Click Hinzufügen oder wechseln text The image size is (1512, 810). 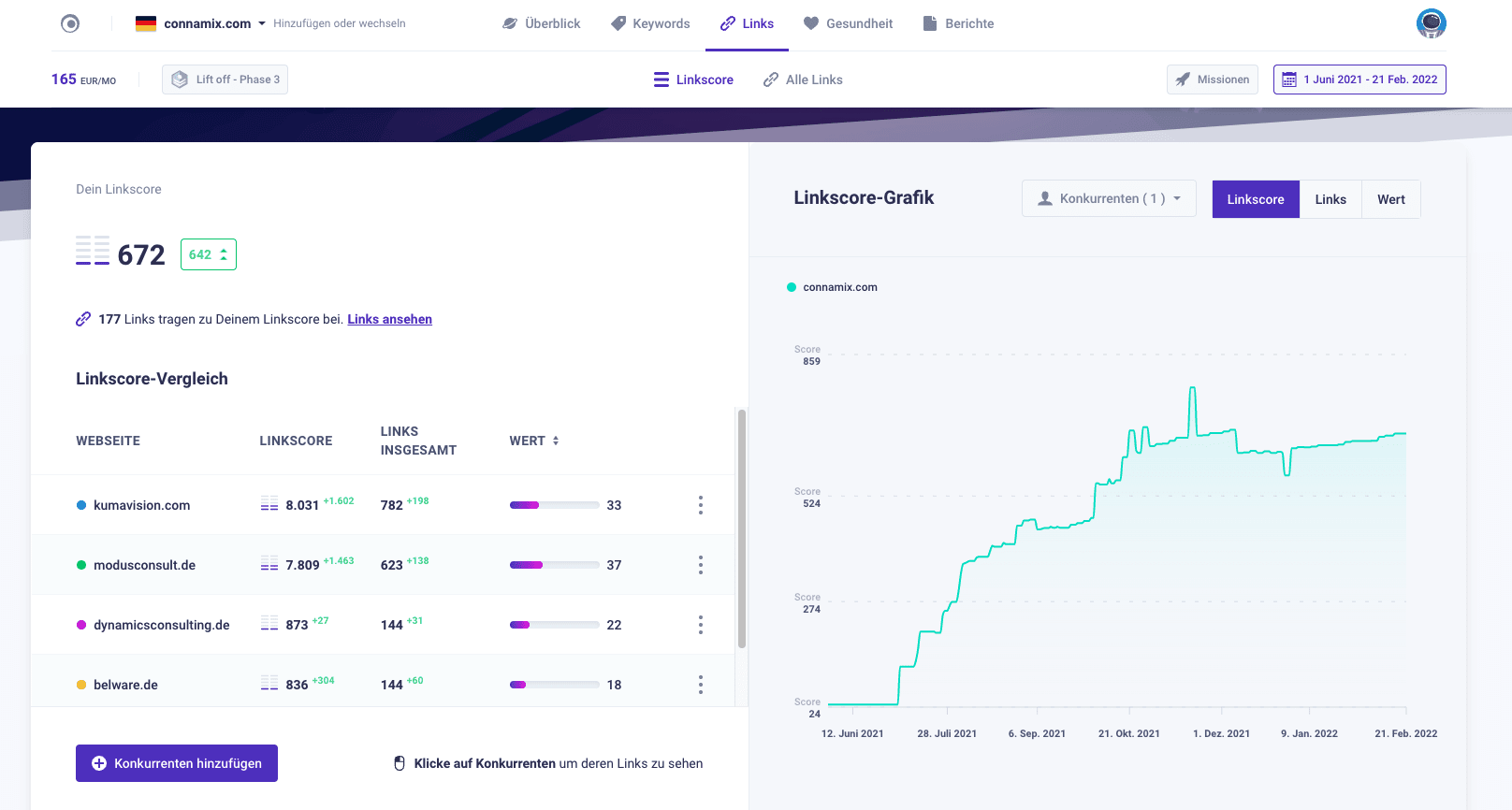point(340,23)
